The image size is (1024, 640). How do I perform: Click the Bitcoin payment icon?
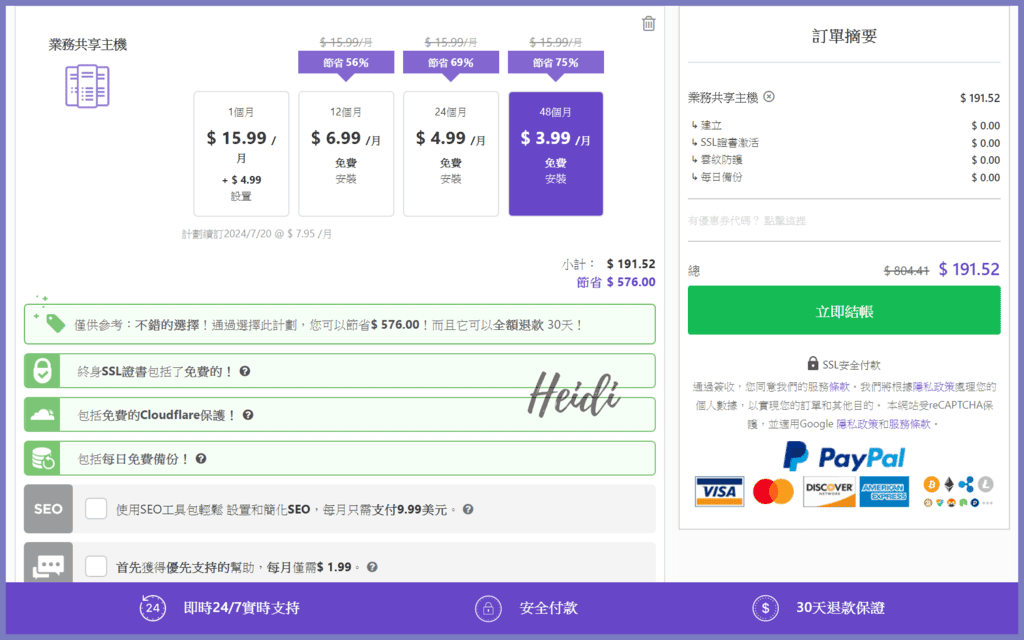931,485
